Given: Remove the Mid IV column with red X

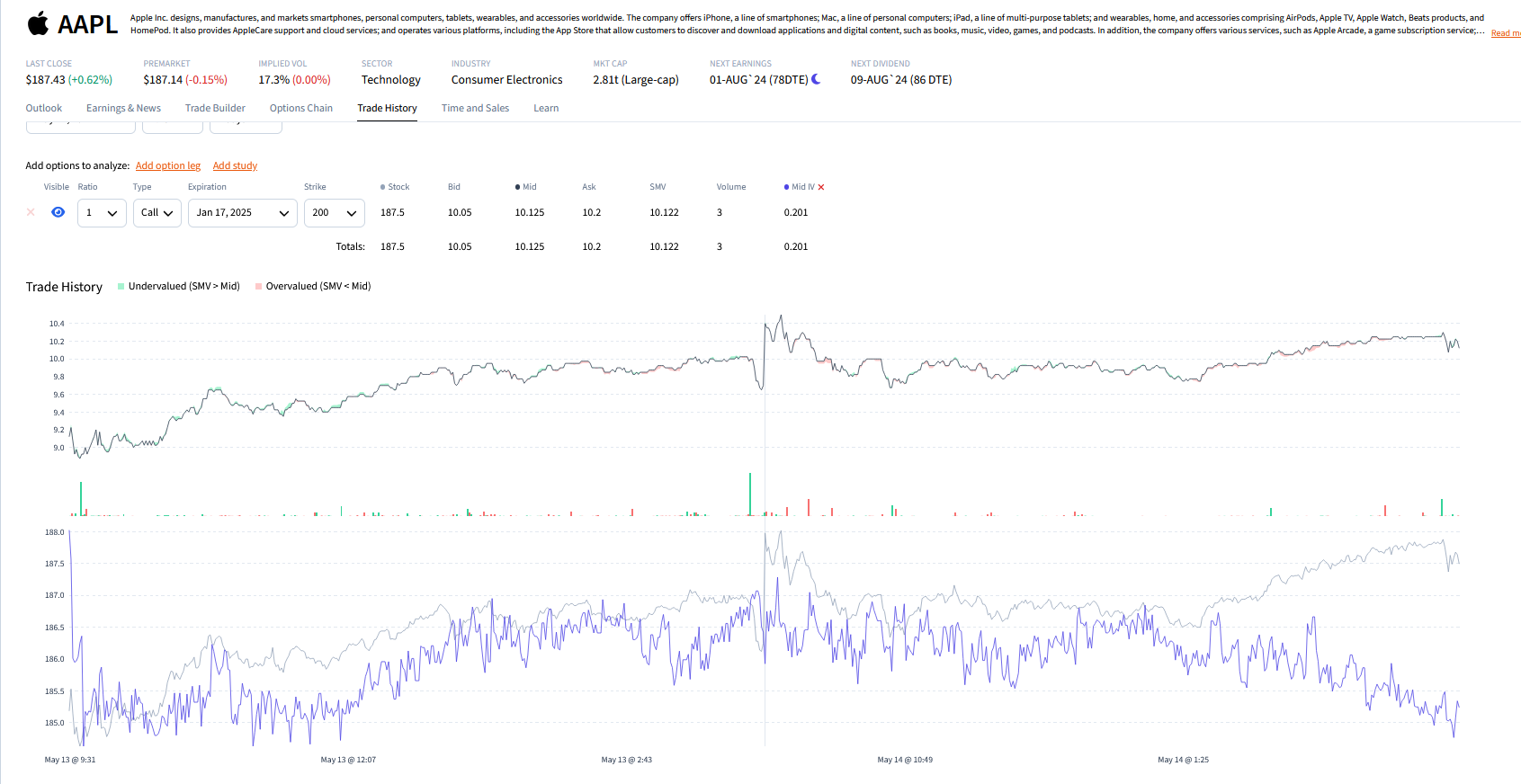Looking at the screenshot, I should 821,187.
